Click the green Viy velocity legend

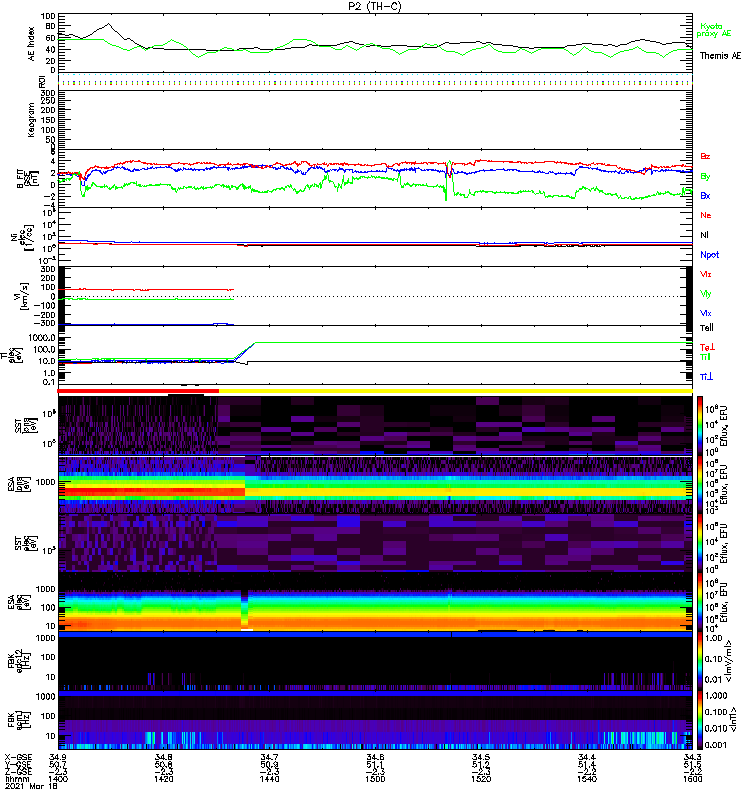705,293
